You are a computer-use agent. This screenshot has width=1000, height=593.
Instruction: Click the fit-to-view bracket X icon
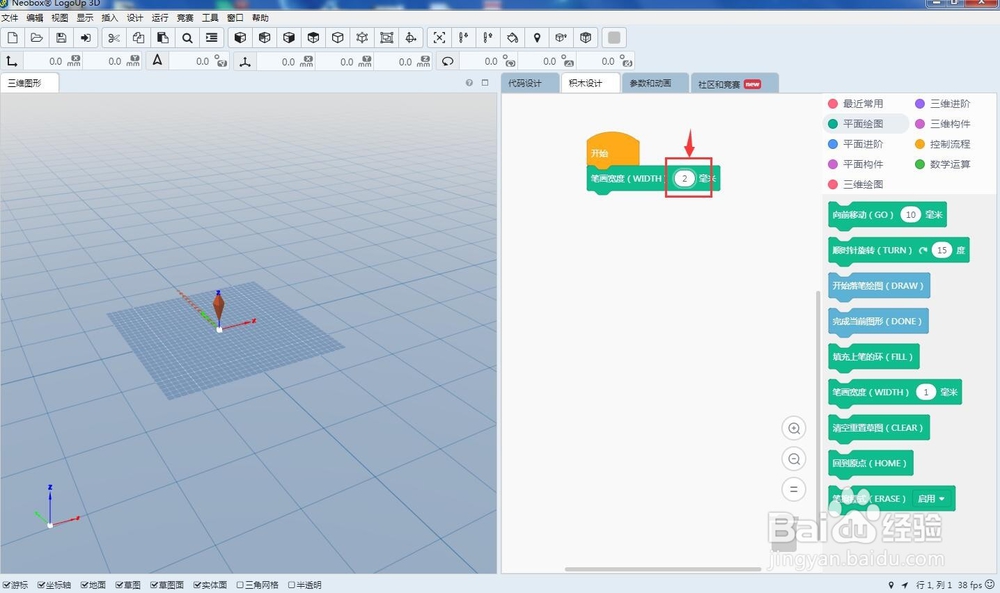pyautogui.click(x=439, y=38)
